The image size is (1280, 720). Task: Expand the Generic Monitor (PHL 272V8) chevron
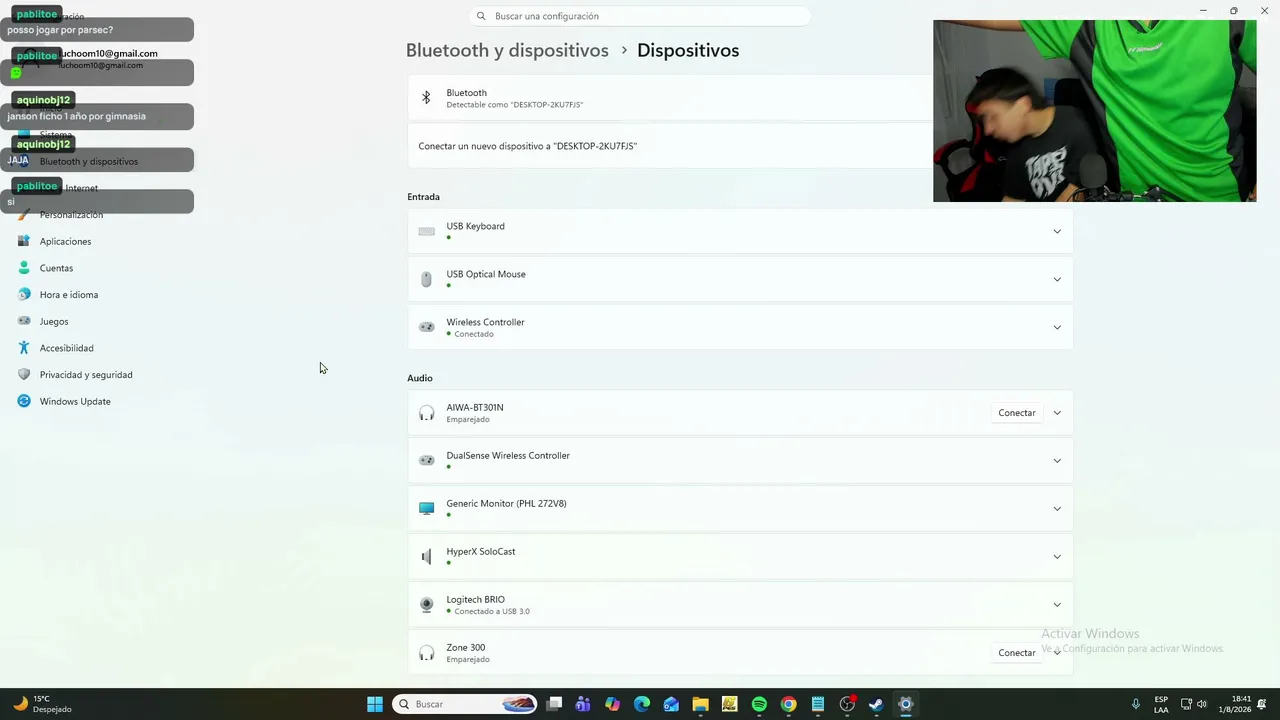coord(1057,509)
